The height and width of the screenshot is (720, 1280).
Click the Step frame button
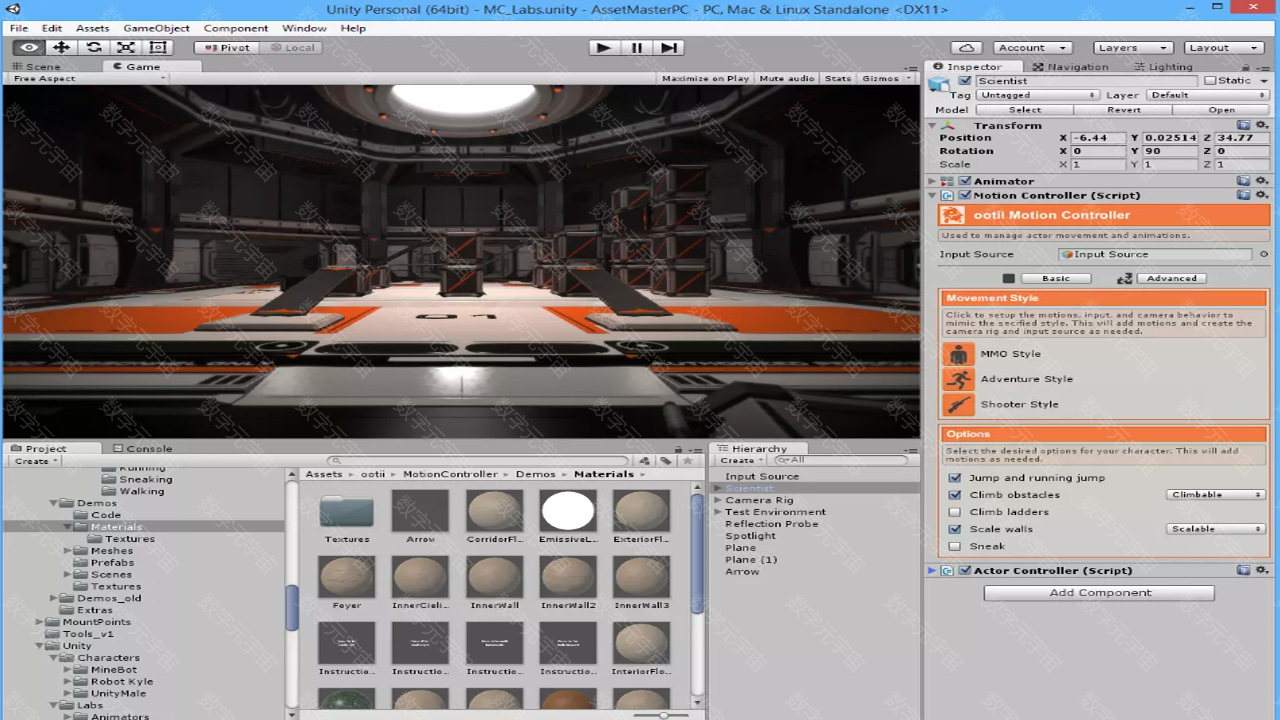pos(669,47)
